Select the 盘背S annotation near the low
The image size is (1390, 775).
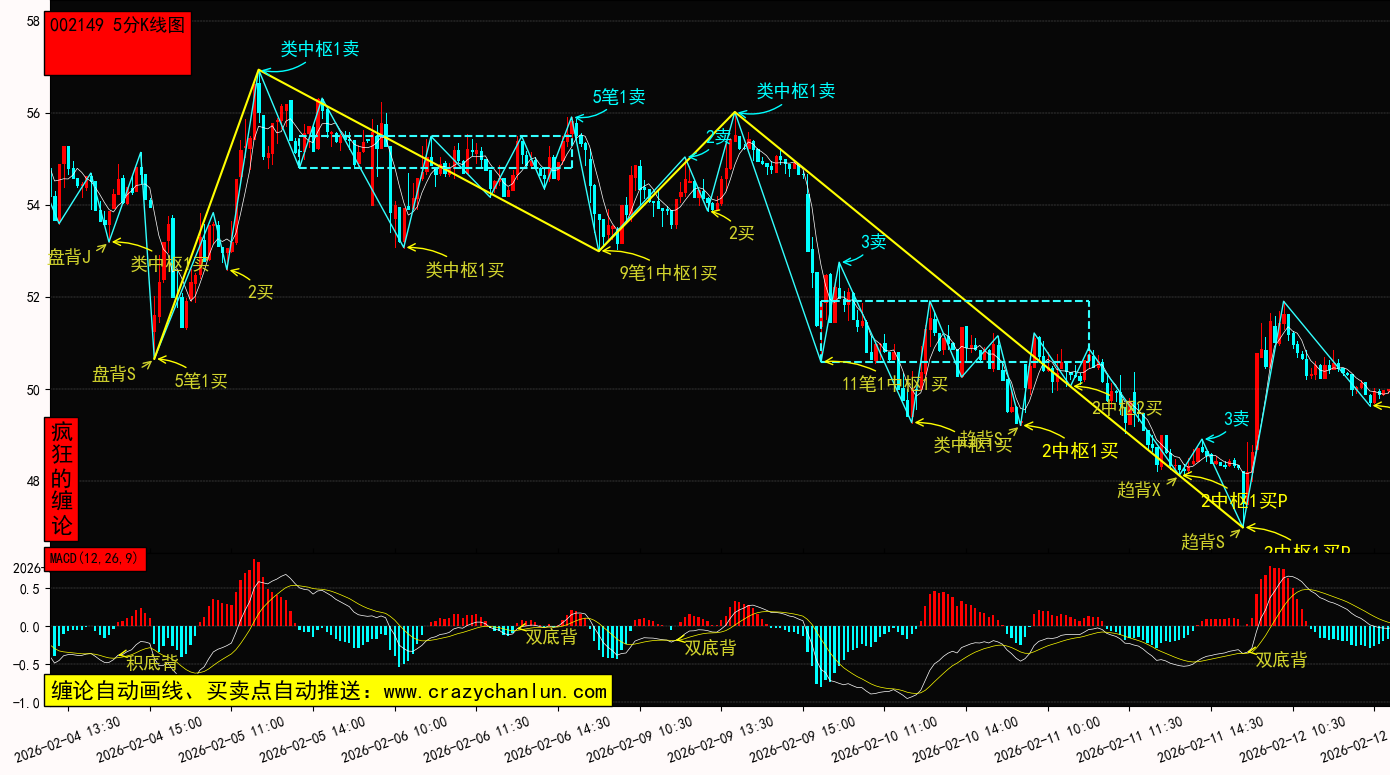click(x=114, y=374)
